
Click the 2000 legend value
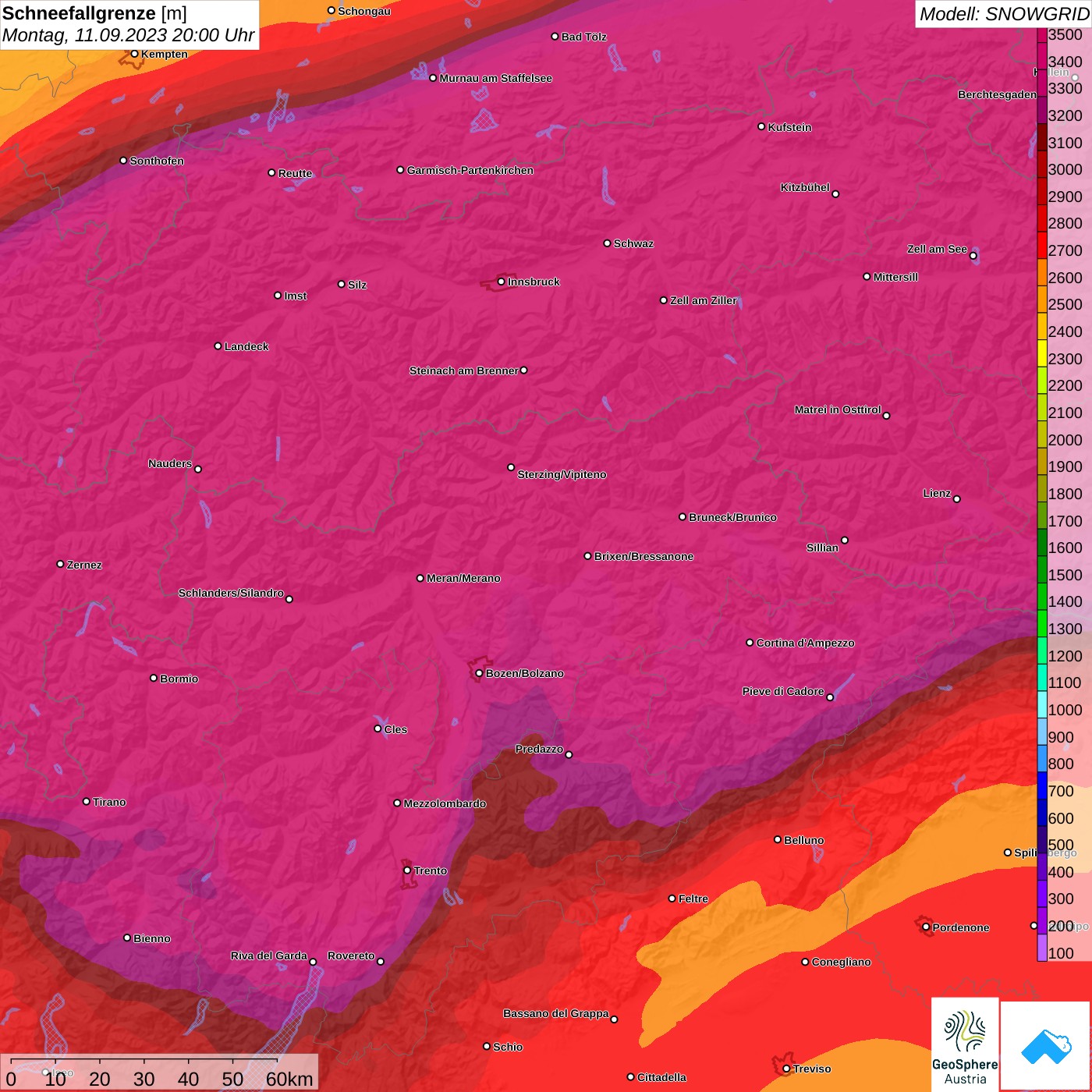pyautogui.click(x=1065, y=440)
